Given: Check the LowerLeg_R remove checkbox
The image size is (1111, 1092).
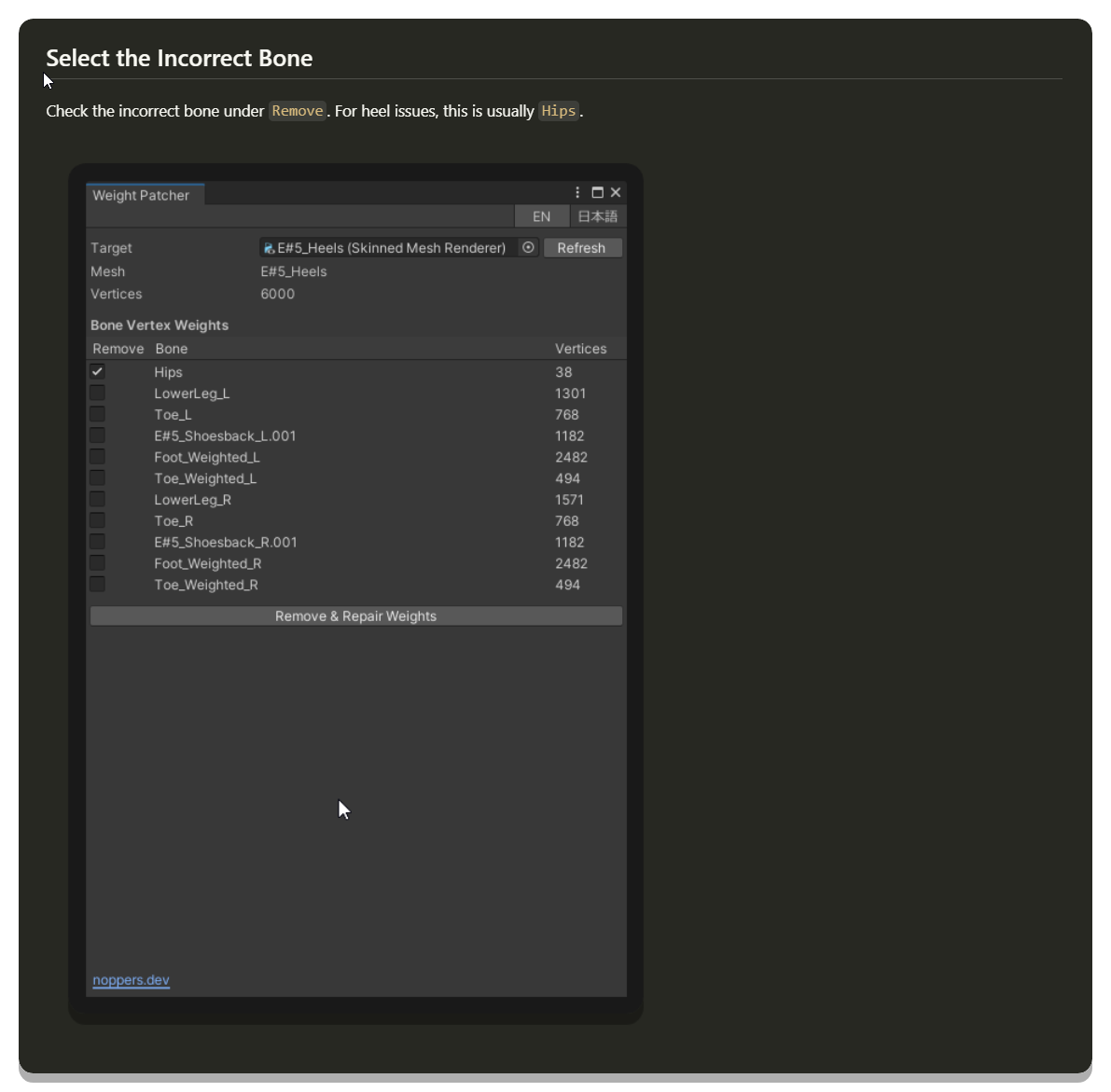Looking at the screenshot, I should coord(97,499).
